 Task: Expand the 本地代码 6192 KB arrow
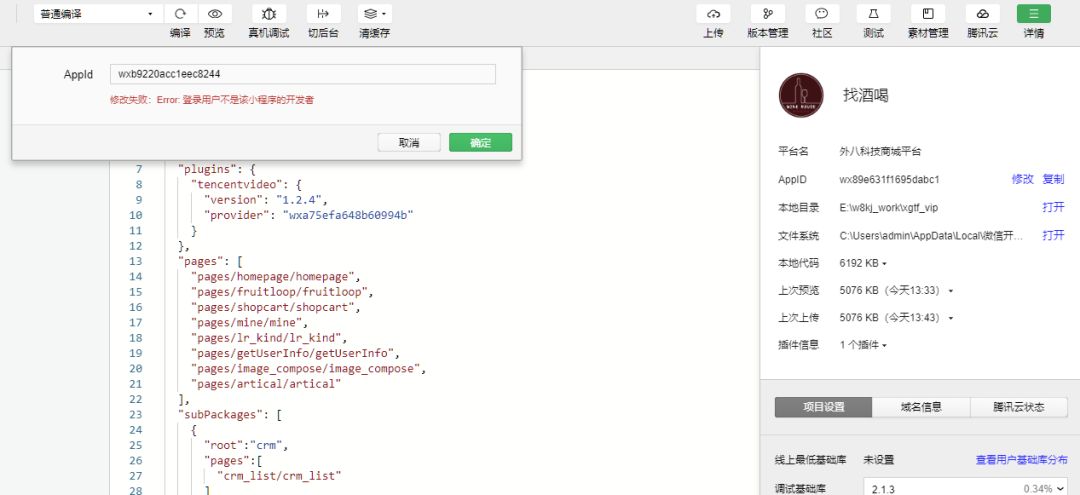[x=884, y=264]
